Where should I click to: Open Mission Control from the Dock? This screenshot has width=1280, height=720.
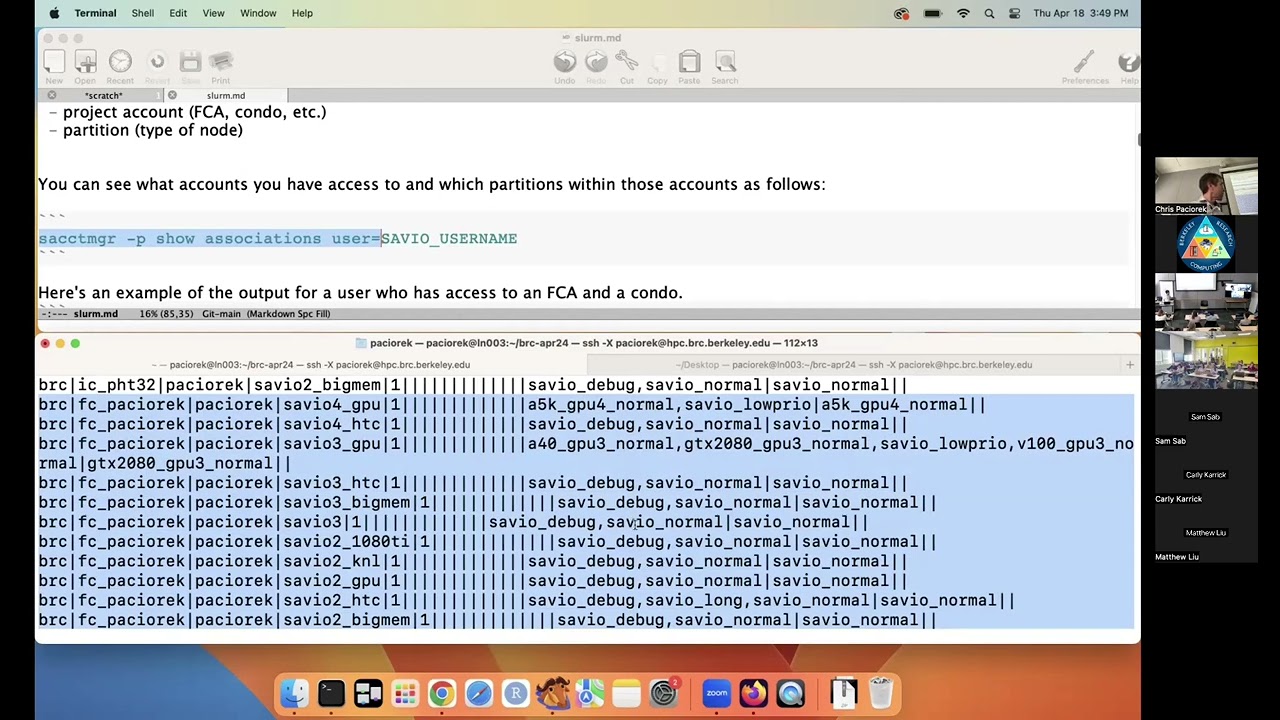point(368,693)
